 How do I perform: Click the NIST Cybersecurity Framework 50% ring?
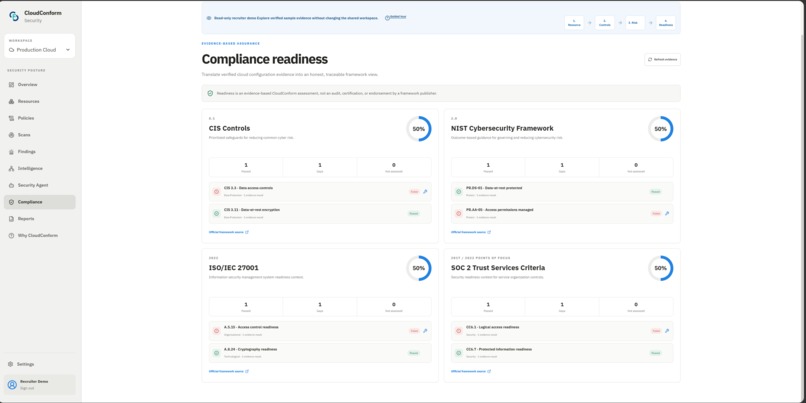(660, 129)
